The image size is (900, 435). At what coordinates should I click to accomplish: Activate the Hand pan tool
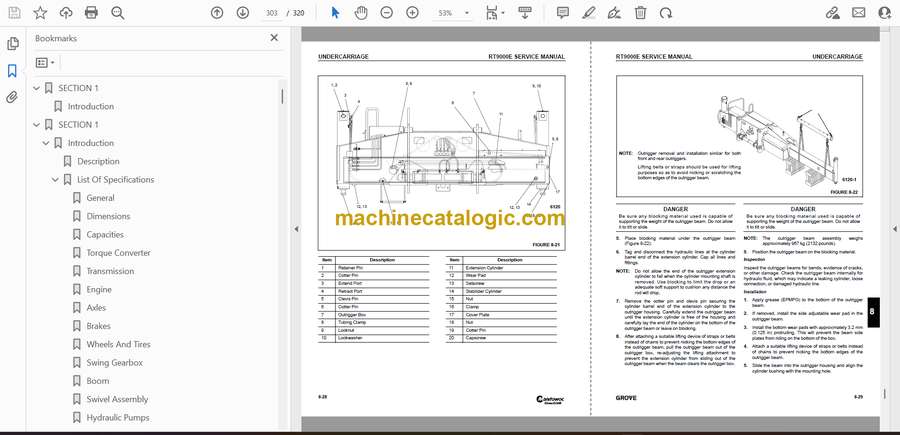coord(361,13)
